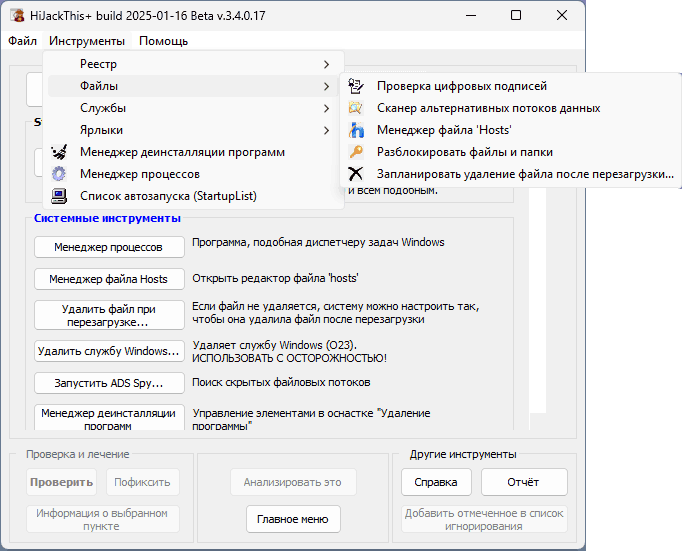
Task: Click the Анализировать это button
Action: coord(293,482)
